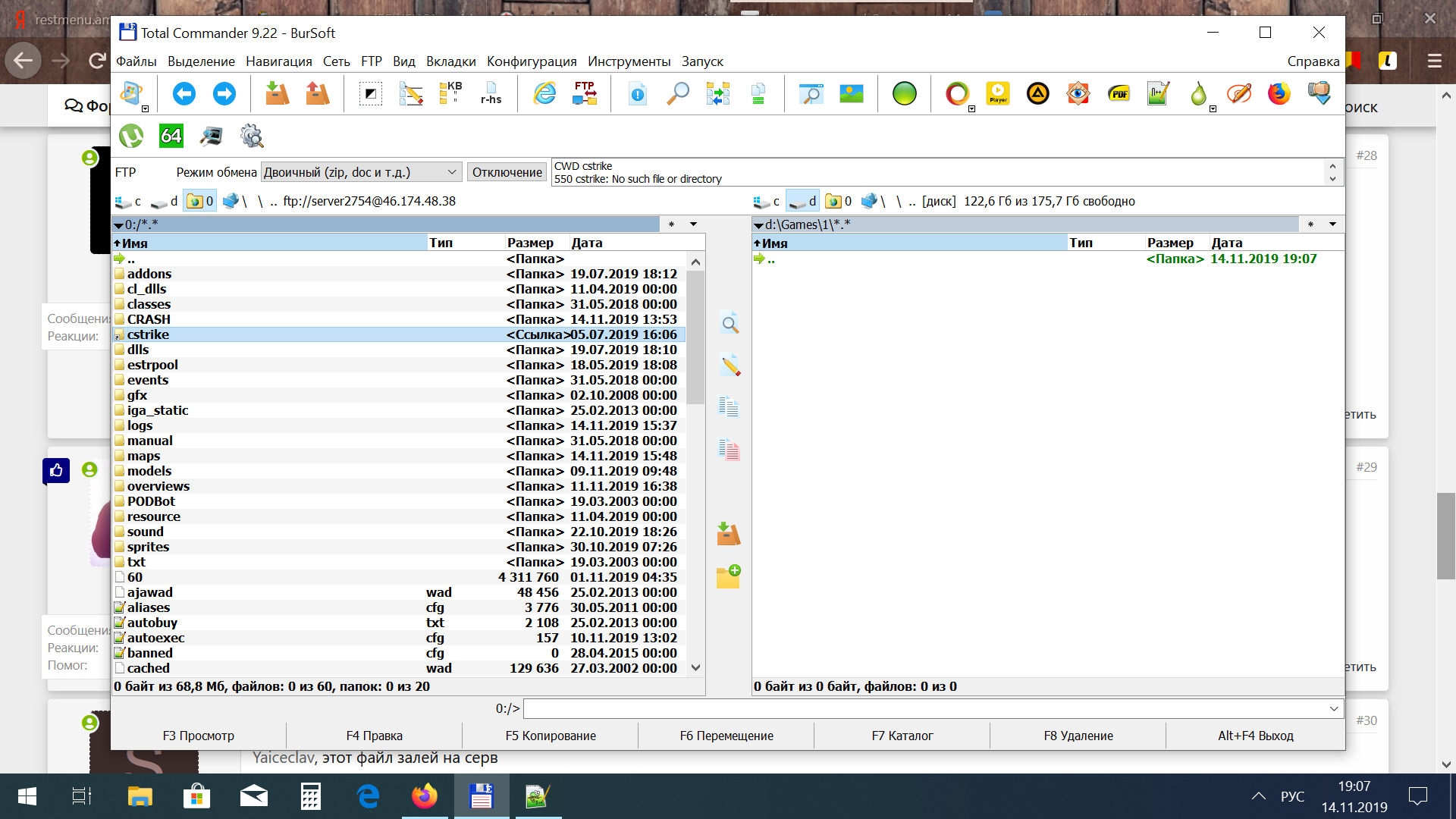
Task: Click the invert selection icon
Action: (x=371, y=94)
